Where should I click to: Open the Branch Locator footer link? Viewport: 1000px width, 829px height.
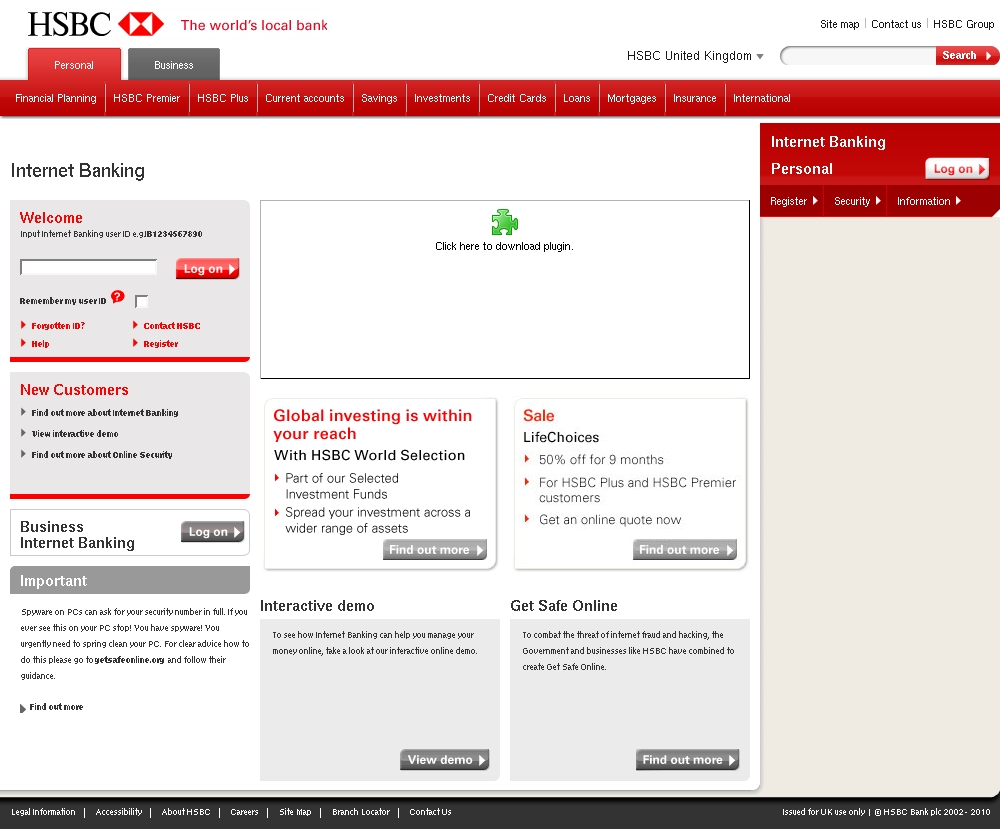coord(361,812)
